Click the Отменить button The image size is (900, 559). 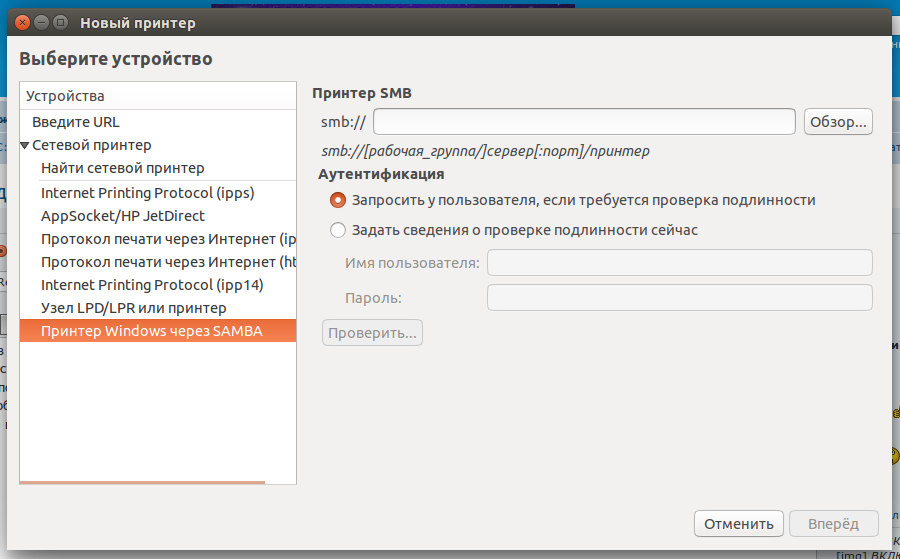[x=738, y=523]
